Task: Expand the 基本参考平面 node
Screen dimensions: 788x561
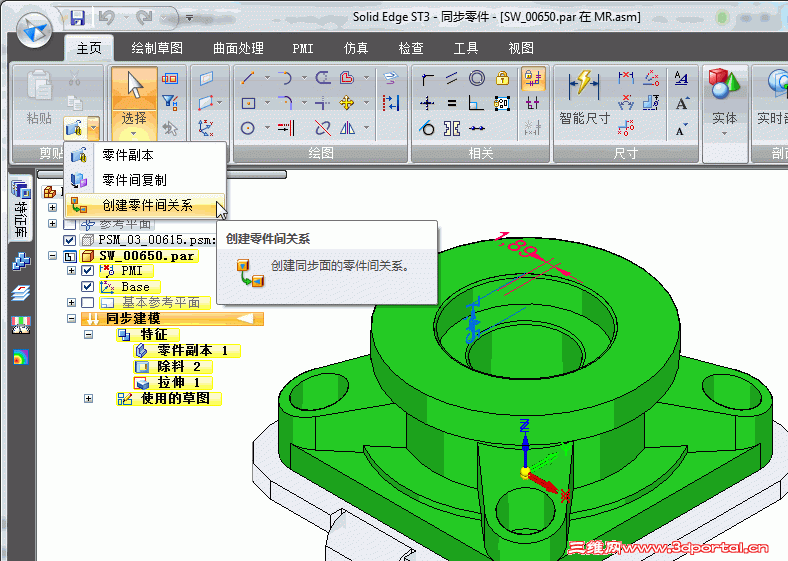Action: click(x=71, y=302)
